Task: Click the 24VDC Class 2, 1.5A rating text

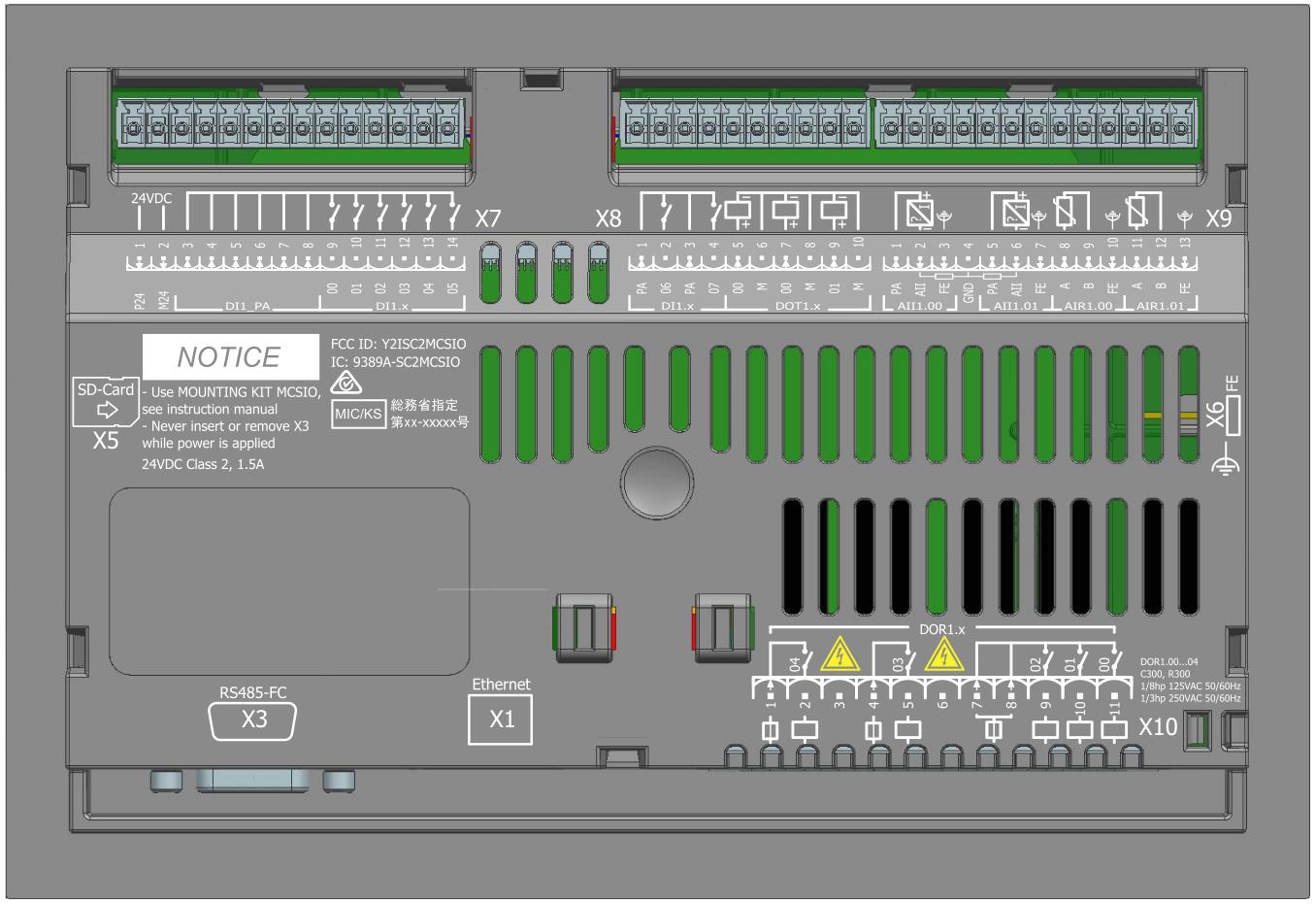Action: coord(204,464)
